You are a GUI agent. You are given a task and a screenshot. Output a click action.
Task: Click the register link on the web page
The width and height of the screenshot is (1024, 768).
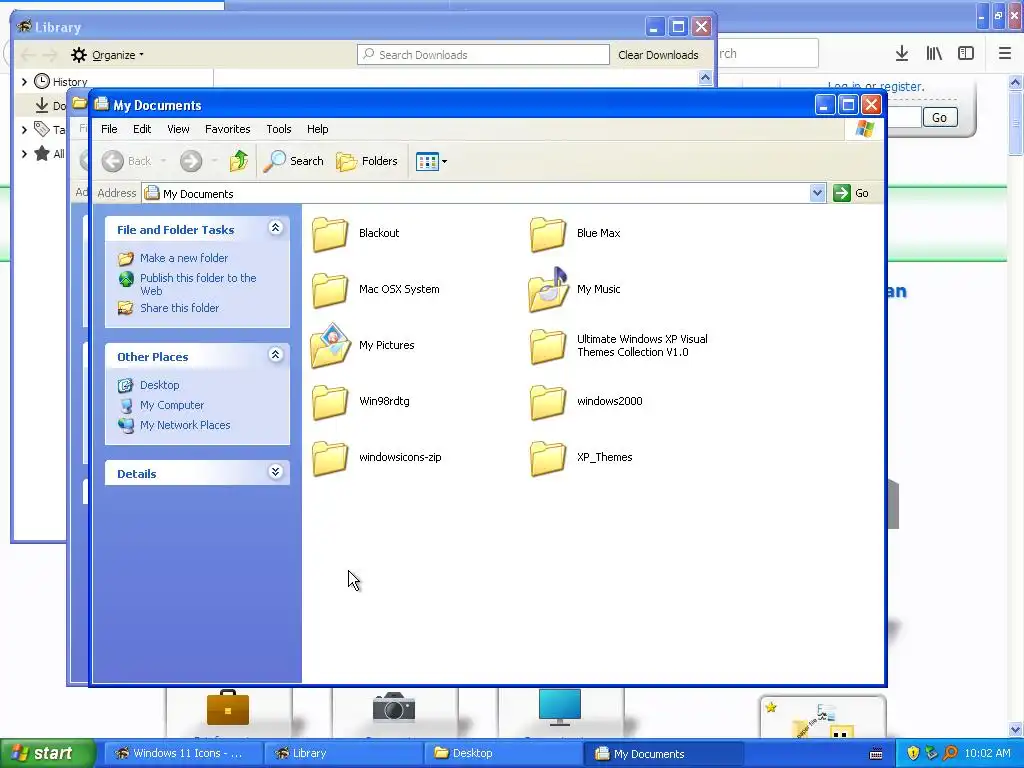click(x=902, y=86)
